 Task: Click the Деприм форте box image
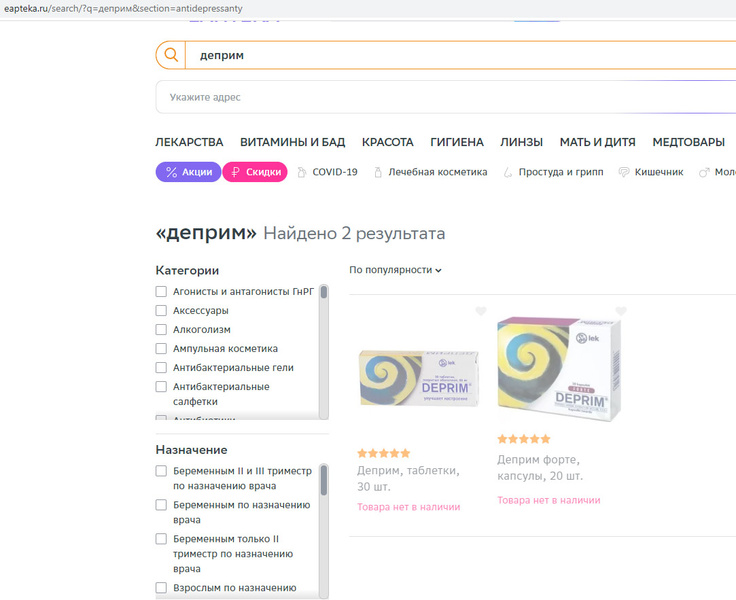pos(559,369)
